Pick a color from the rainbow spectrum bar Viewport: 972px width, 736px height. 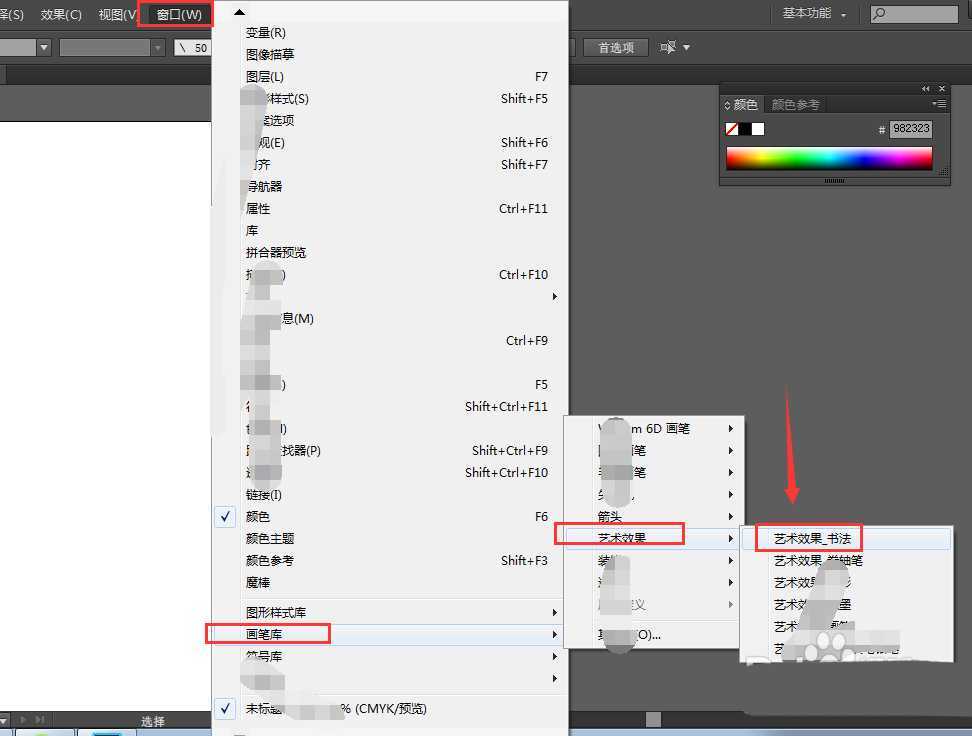pyautogui.click(x=828, y=158)
